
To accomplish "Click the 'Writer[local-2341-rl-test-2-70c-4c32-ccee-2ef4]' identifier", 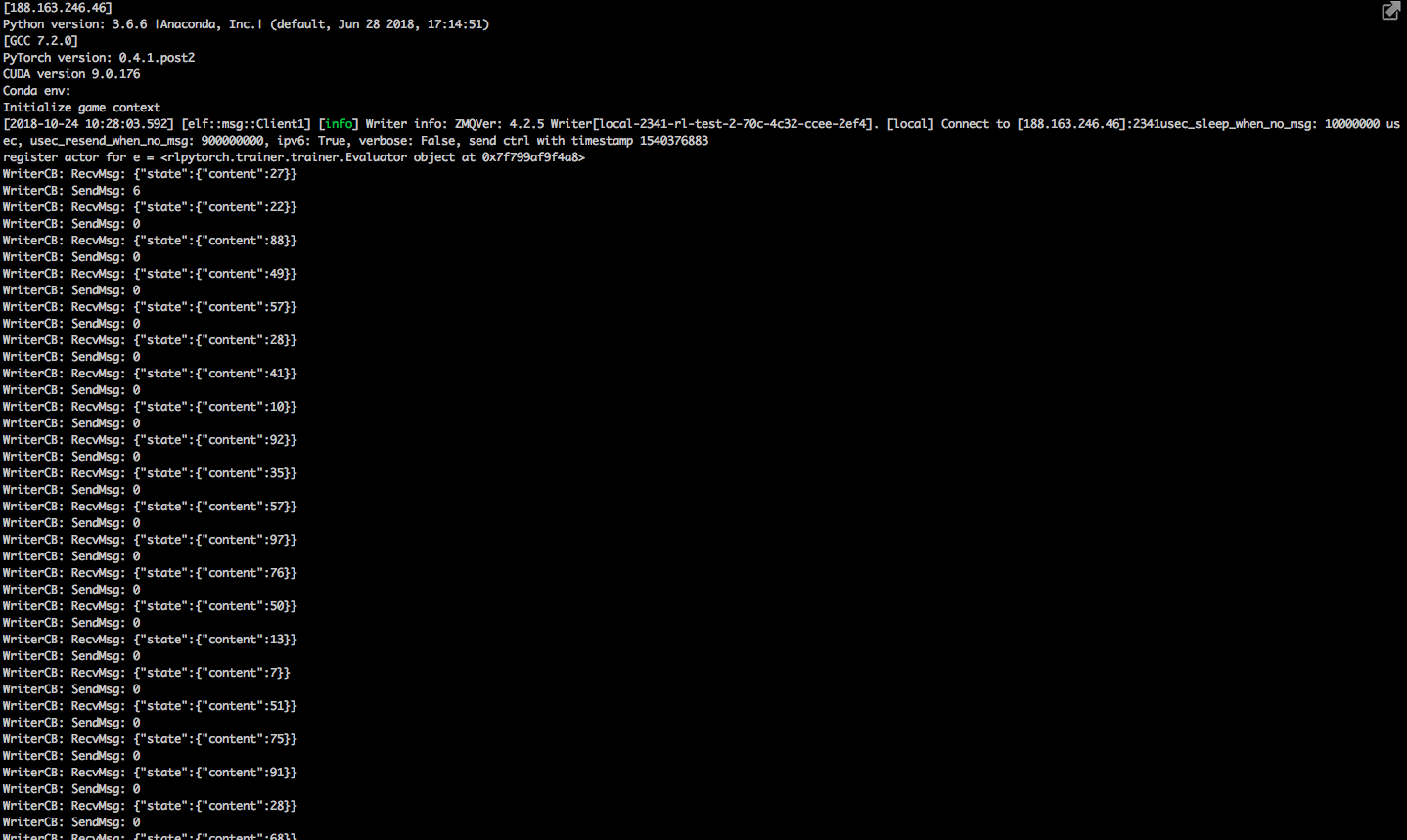I will [x=714, y=124].
